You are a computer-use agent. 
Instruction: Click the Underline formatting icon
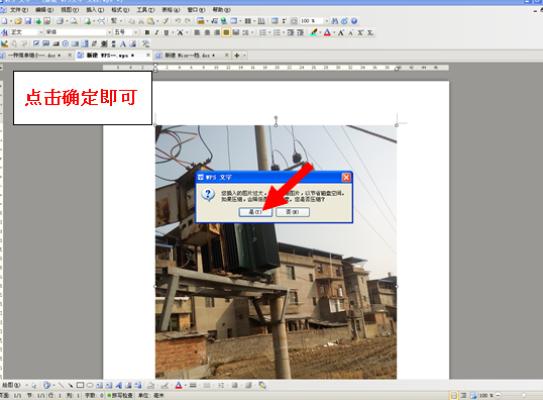tap(166, 33)
